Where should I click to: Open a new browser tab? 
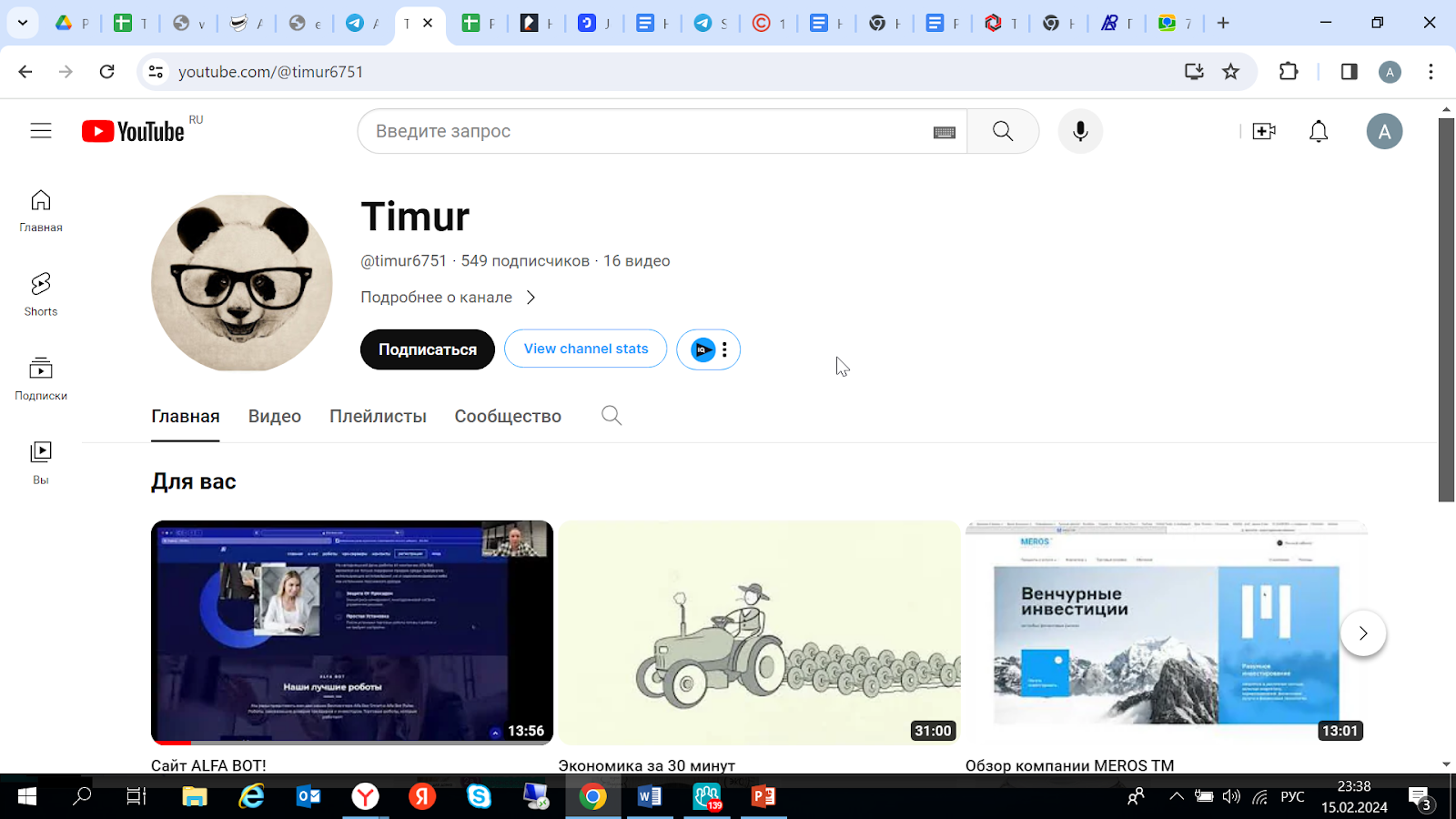[1223, 23]
